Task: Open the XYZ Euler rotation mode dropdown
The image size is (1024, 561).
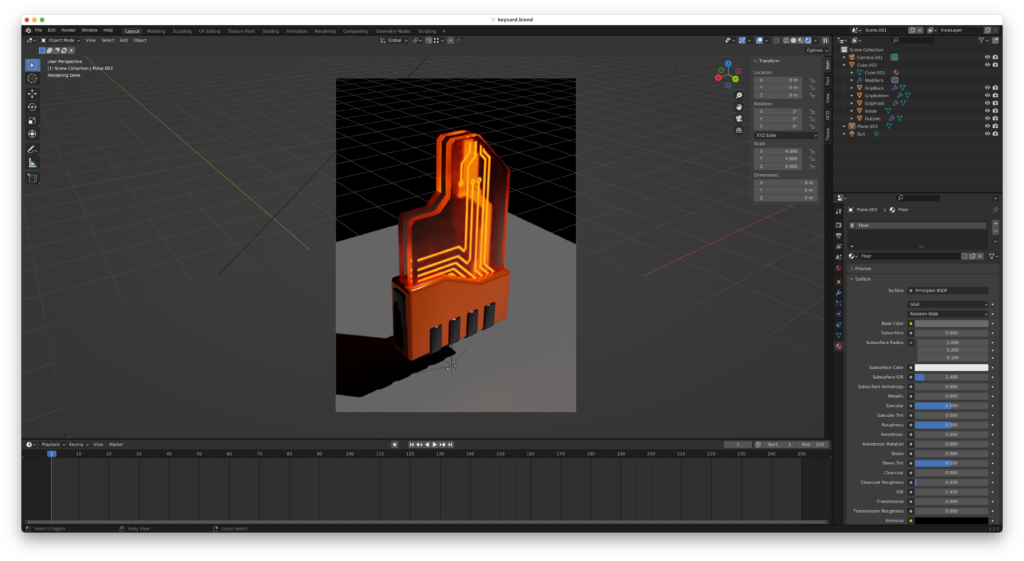Action: [784, 134]
